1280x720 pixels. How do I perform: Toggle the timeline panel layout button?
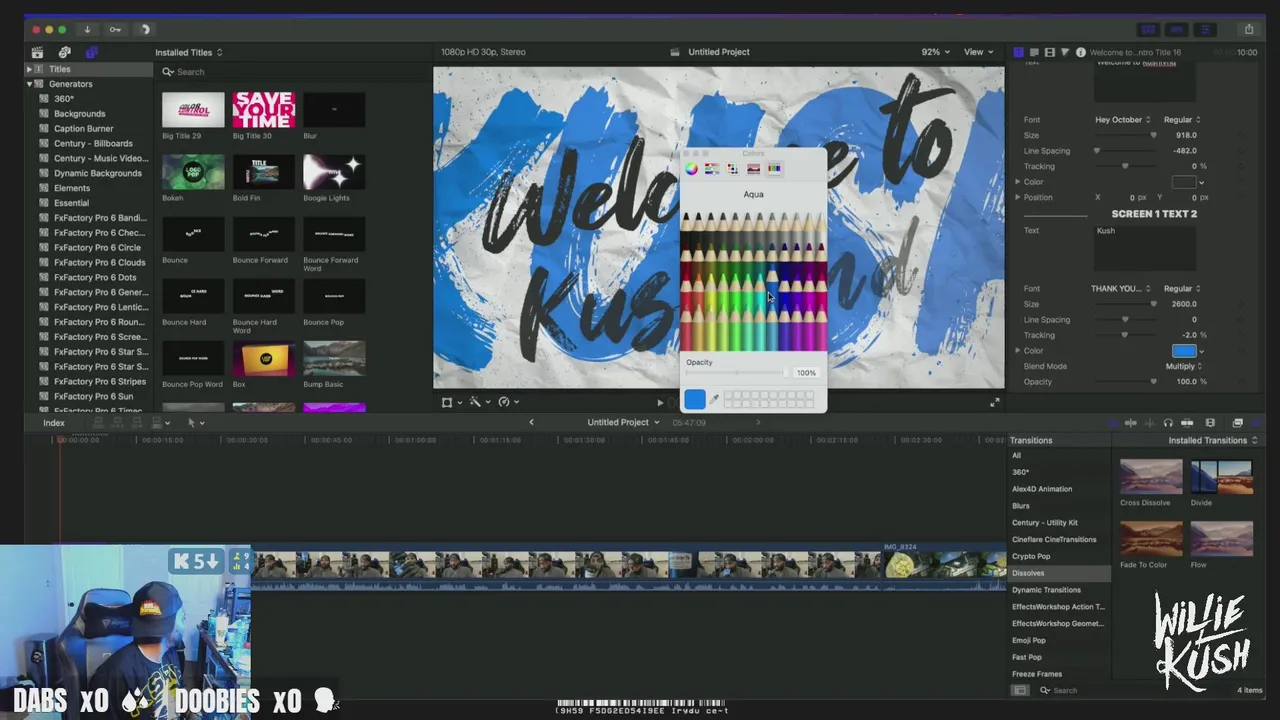coord(1177,29)
